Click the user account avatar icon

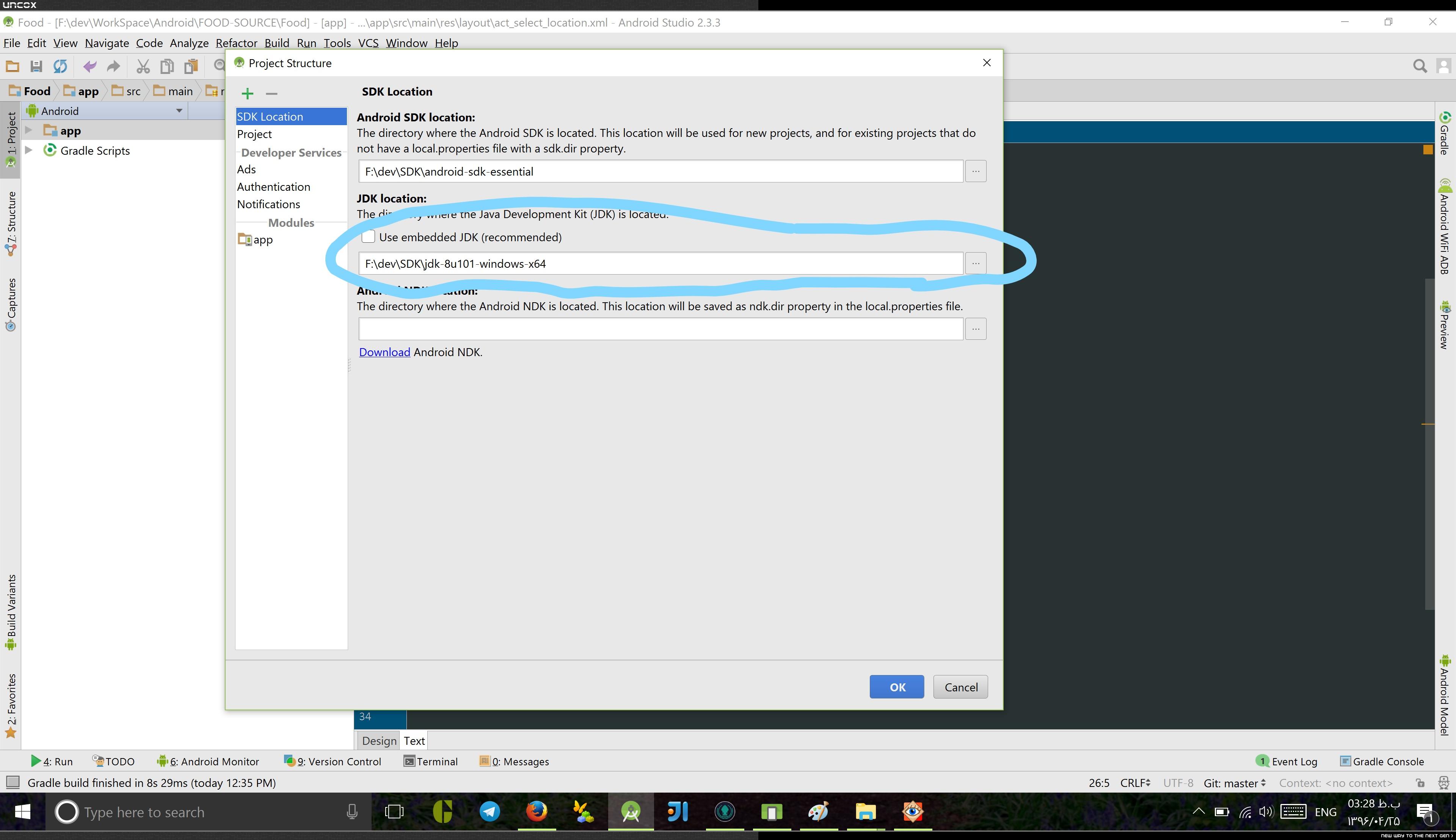point(1443,66)
